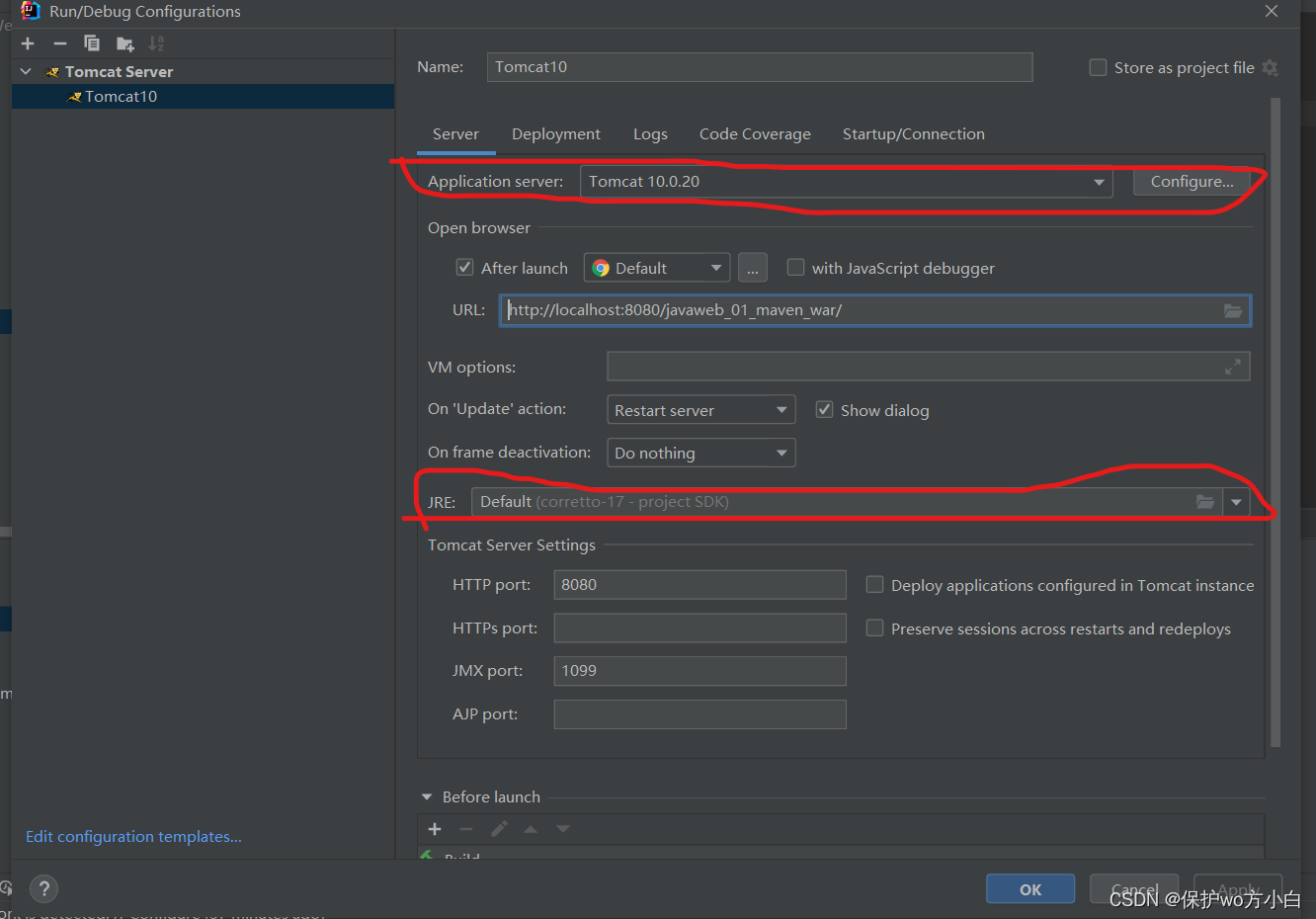Open Edit configuration templates link
1316x919 pixels.
click(x=133, y=836)
